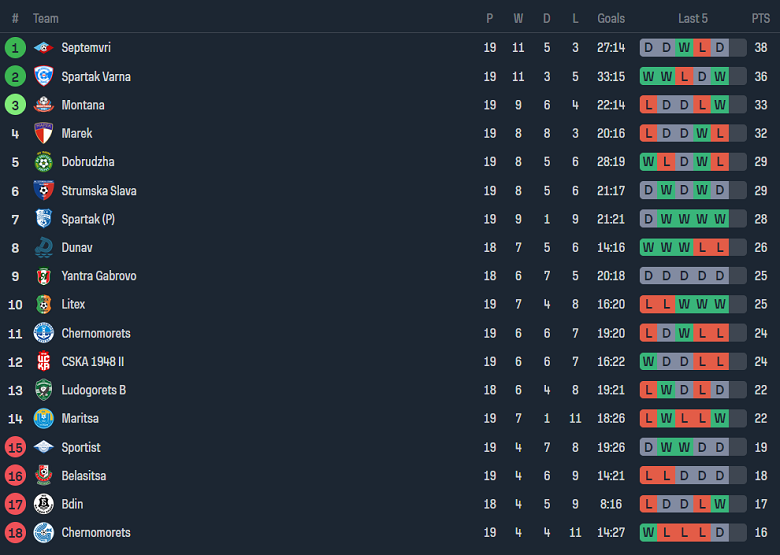Viewport: 780px width, 555px height.
Task: Click the Dobrudzha green crest
Action: pos(43,162)
